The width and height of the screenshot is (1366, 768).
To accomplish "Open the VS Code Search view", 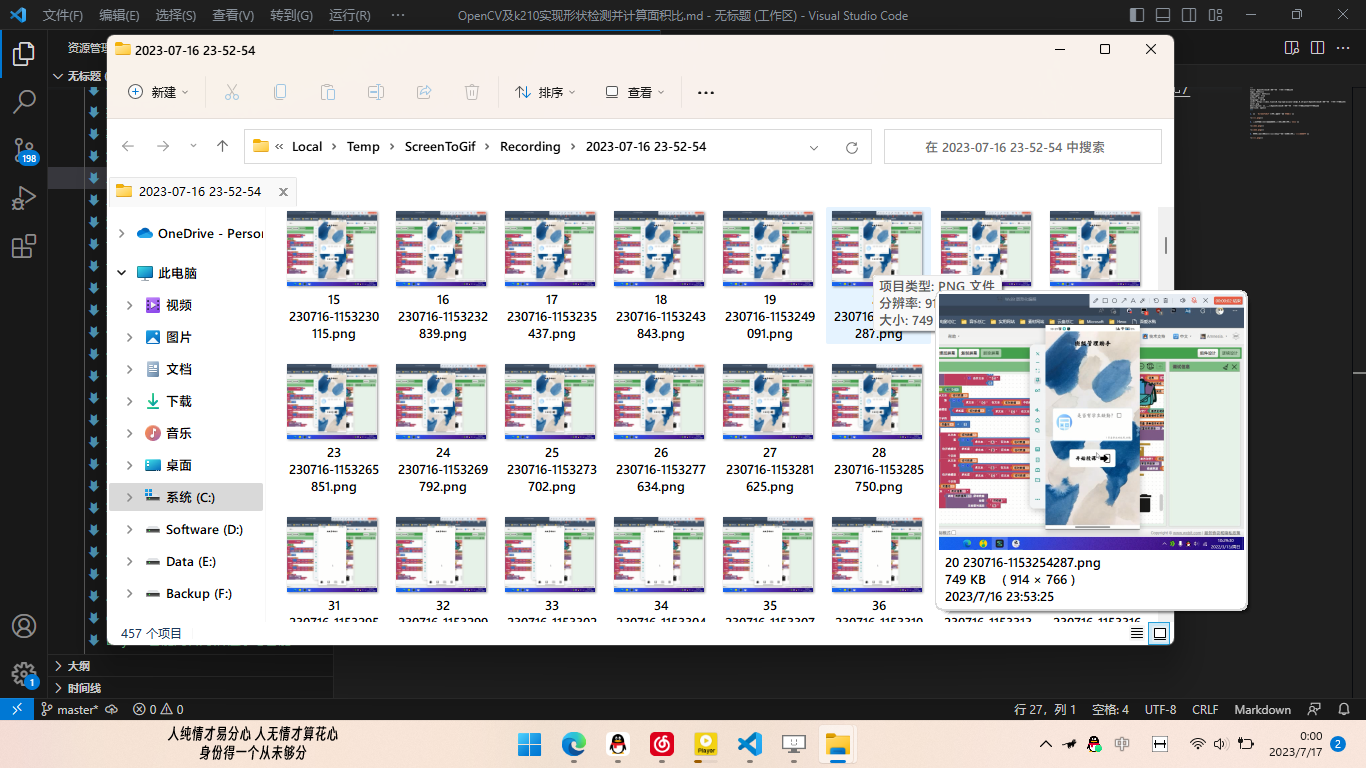I will 24,101.
